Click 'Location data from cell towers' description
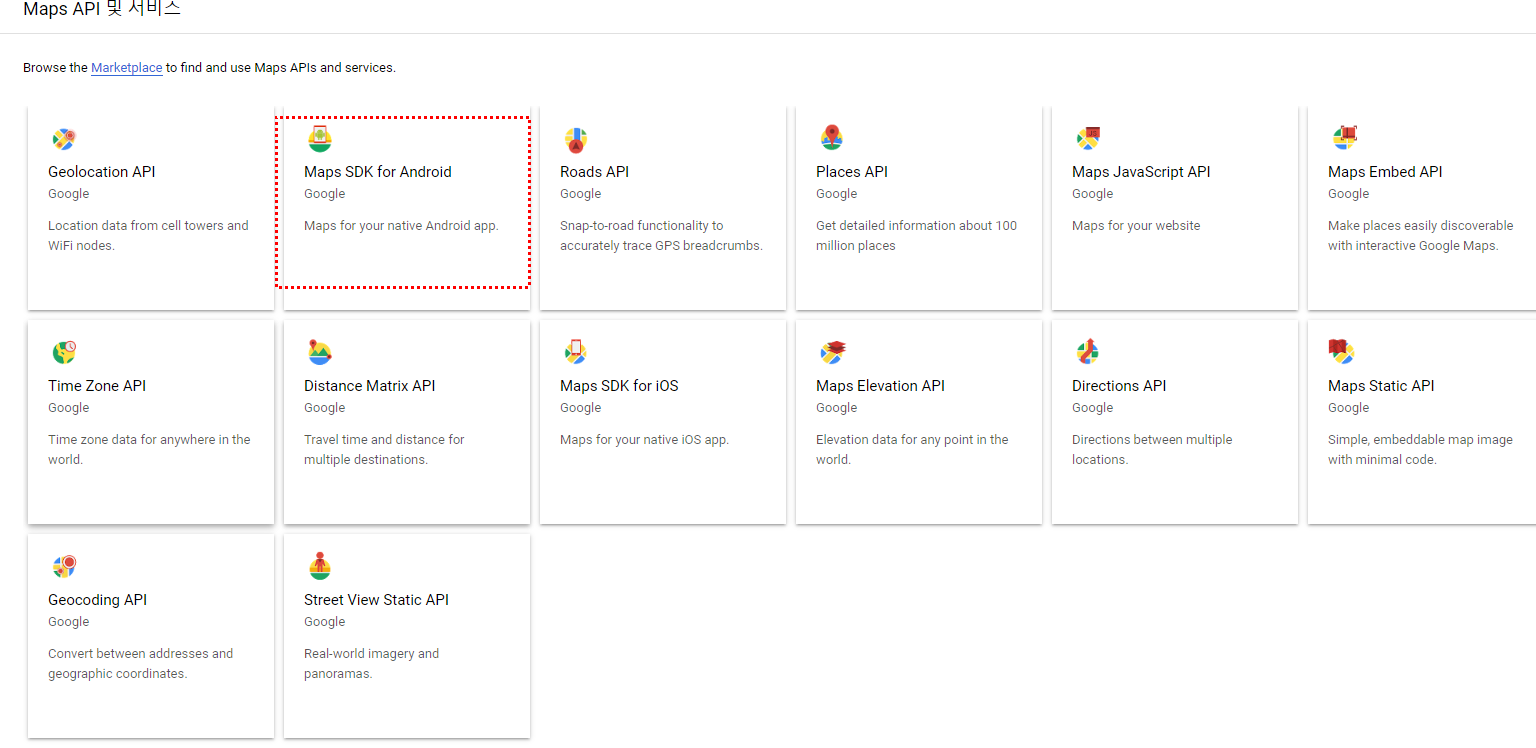The width and height of the screenshot is (1536, 748). coord(148,236)
